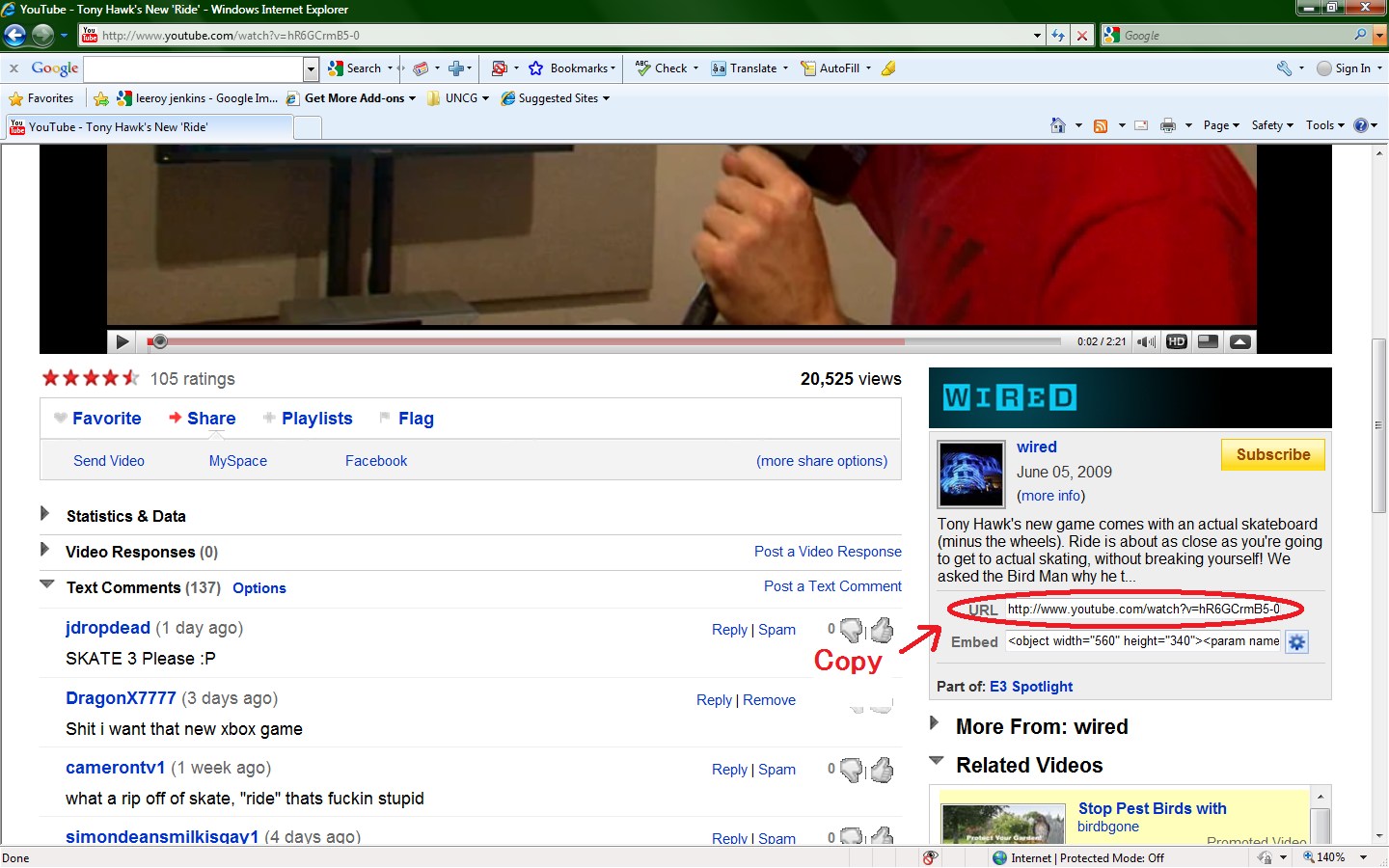Click Add to Favorites Bar icon

coord(101,98)
